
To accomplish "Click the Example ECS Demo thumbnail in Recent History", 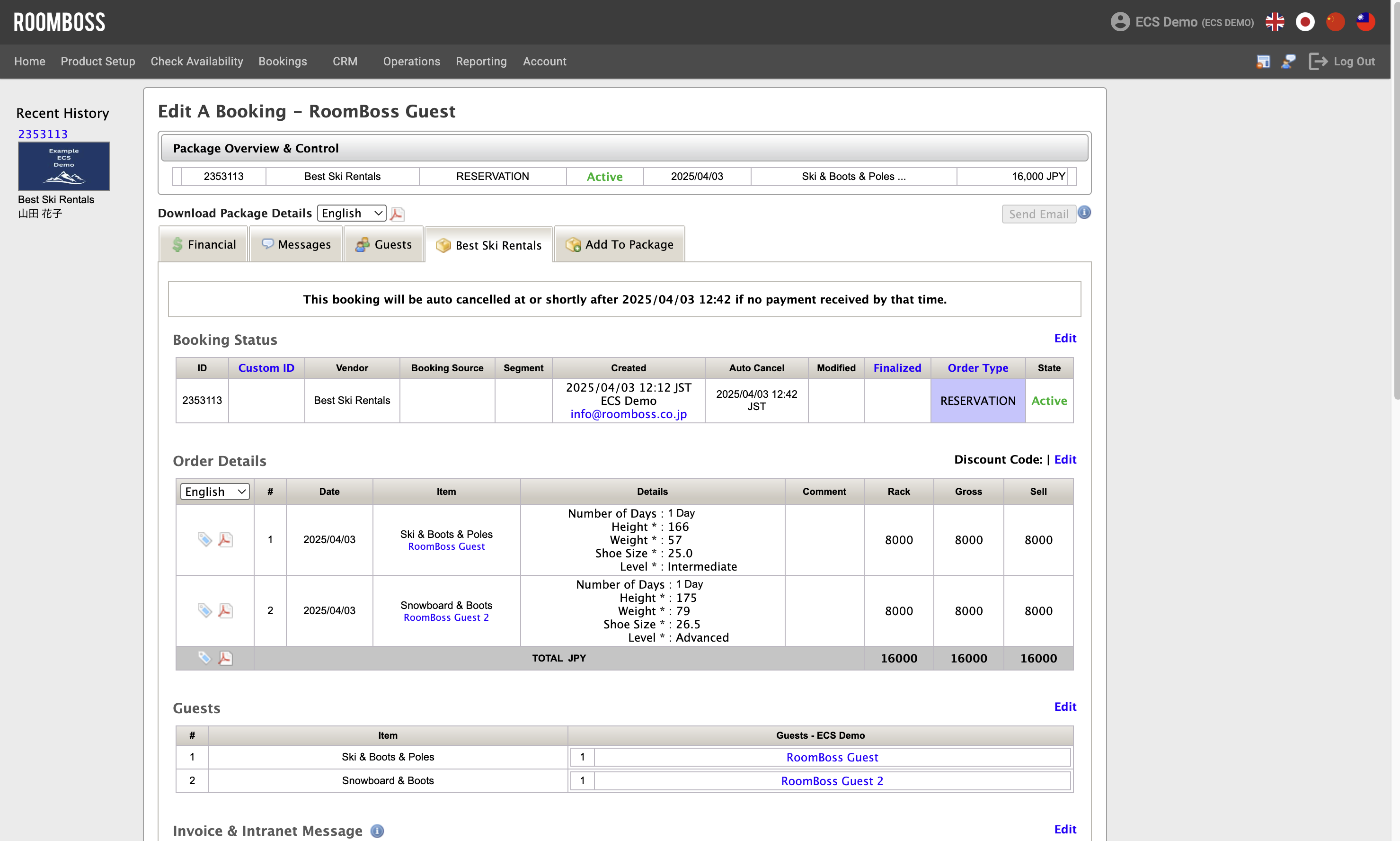I will 64,166.
